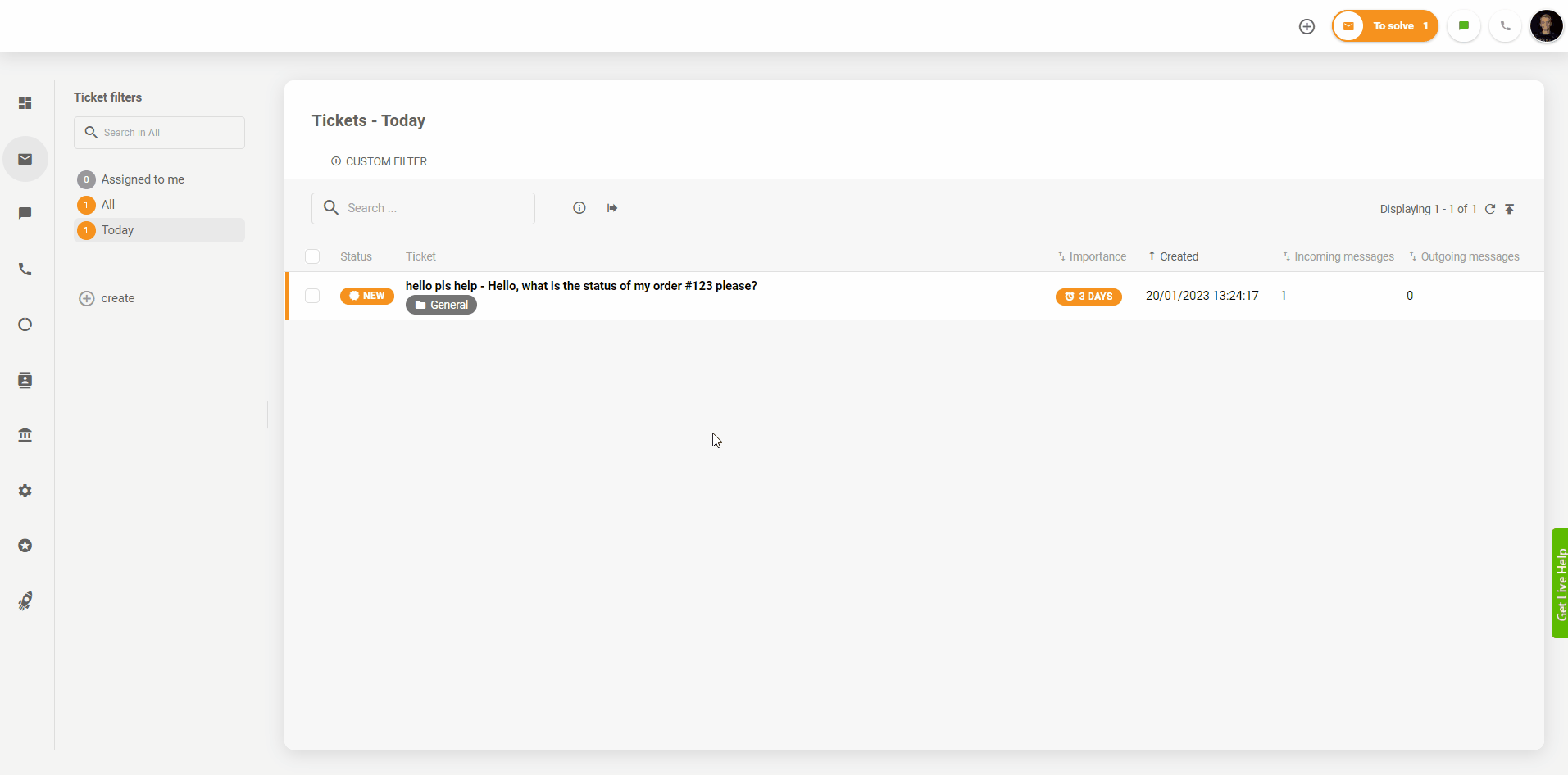Select the Assigned to me filter
This screenshot has height=775, width=1568.
[143, 179]
